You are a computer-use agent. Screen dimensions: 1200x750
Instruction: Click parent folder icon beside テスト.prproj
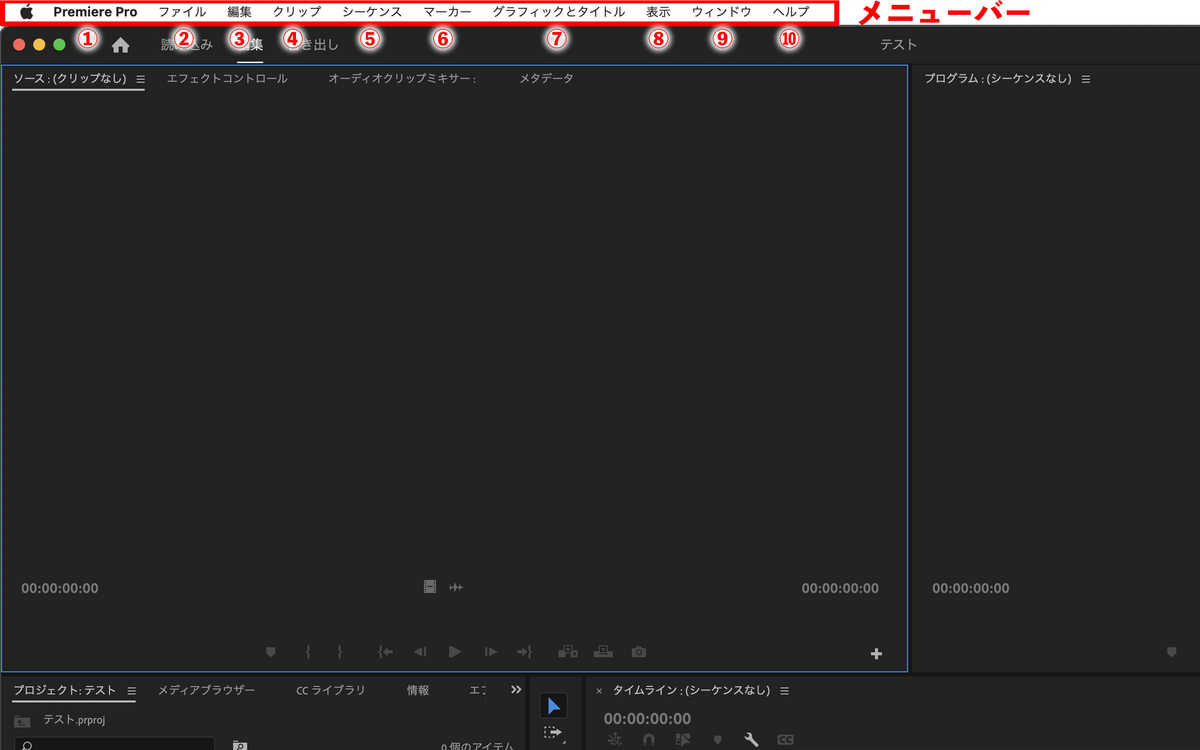pyautogui.click(x=22, y=721)
